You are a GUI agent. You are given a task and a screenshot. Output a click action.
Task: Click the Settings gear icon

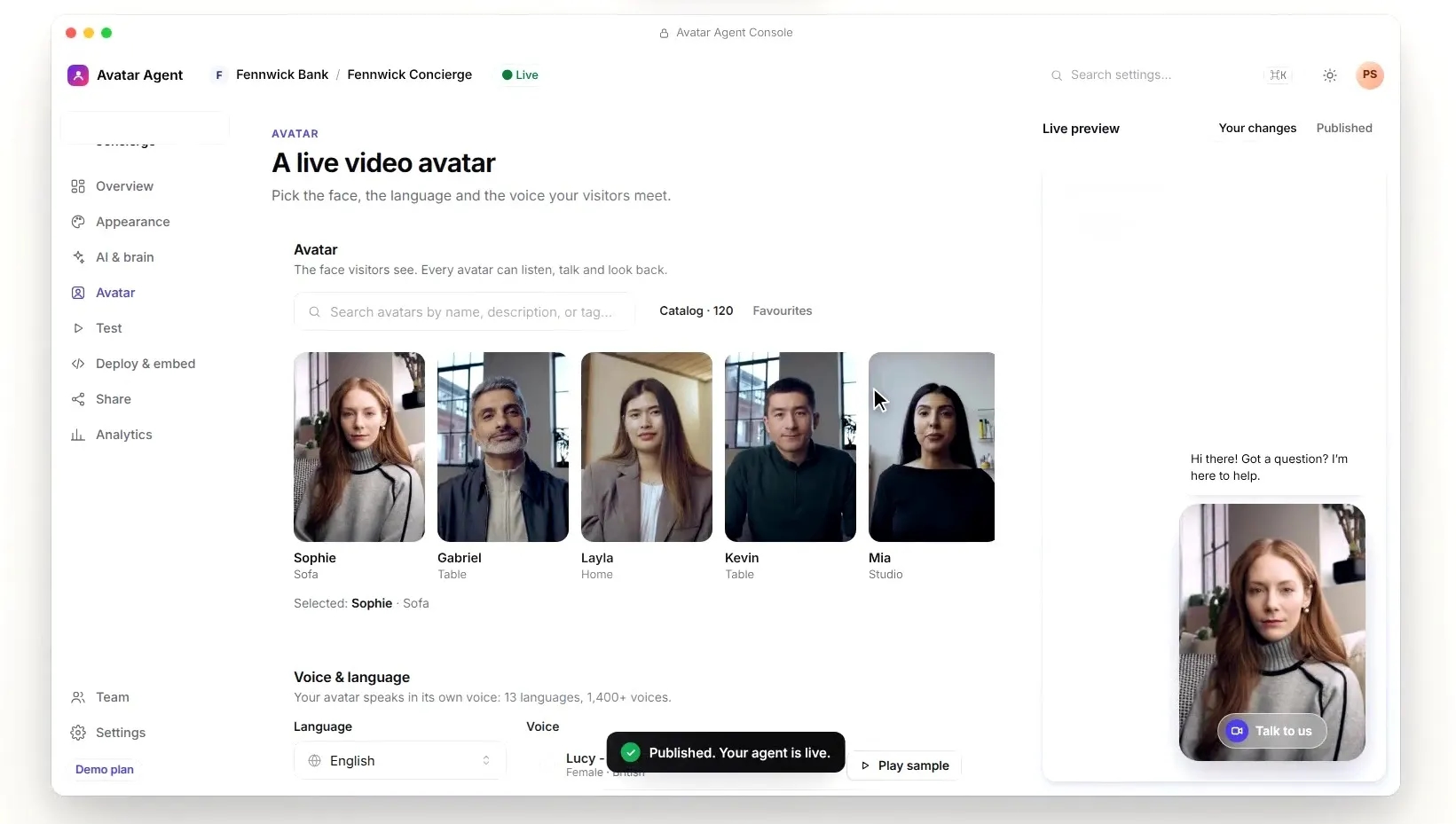78,733
